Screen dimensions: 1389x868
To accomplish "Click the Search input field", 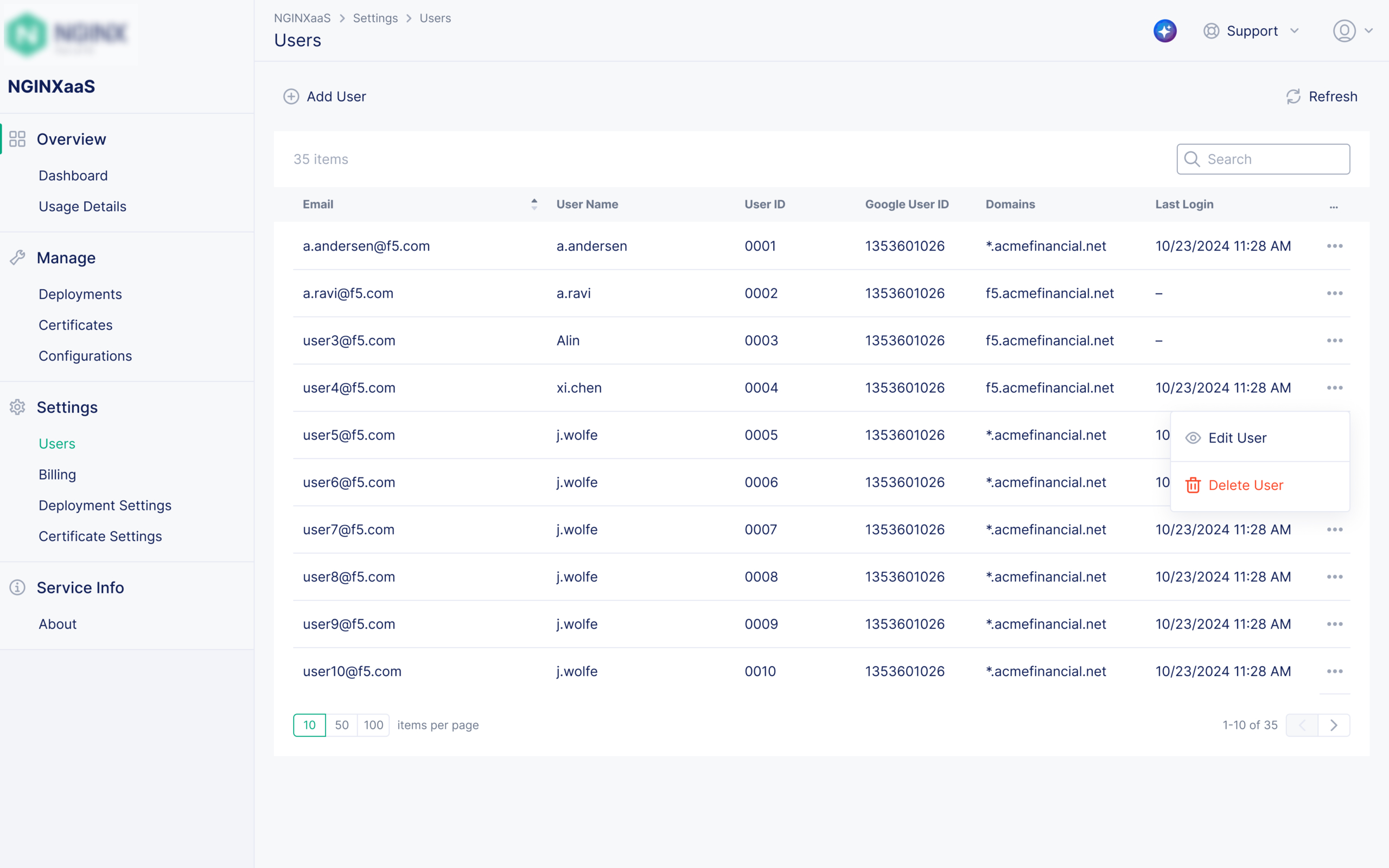I will click(1274, 159).
